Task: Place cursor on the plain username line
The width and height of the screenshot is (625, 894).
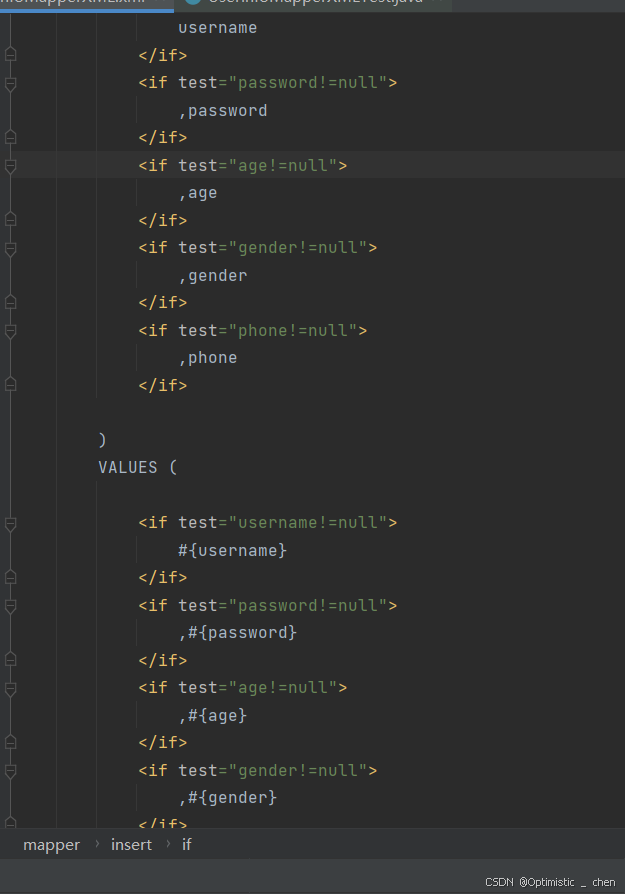Action: (217, 28)
